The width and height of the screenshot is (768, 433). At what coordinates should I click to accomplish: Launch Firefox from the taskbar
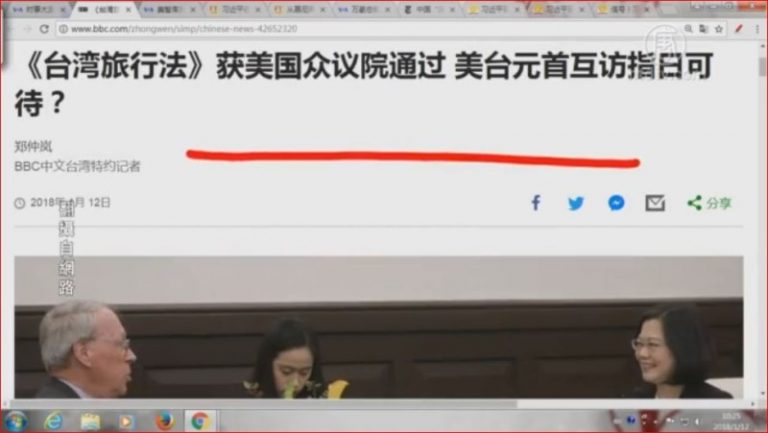click(164, 421)
